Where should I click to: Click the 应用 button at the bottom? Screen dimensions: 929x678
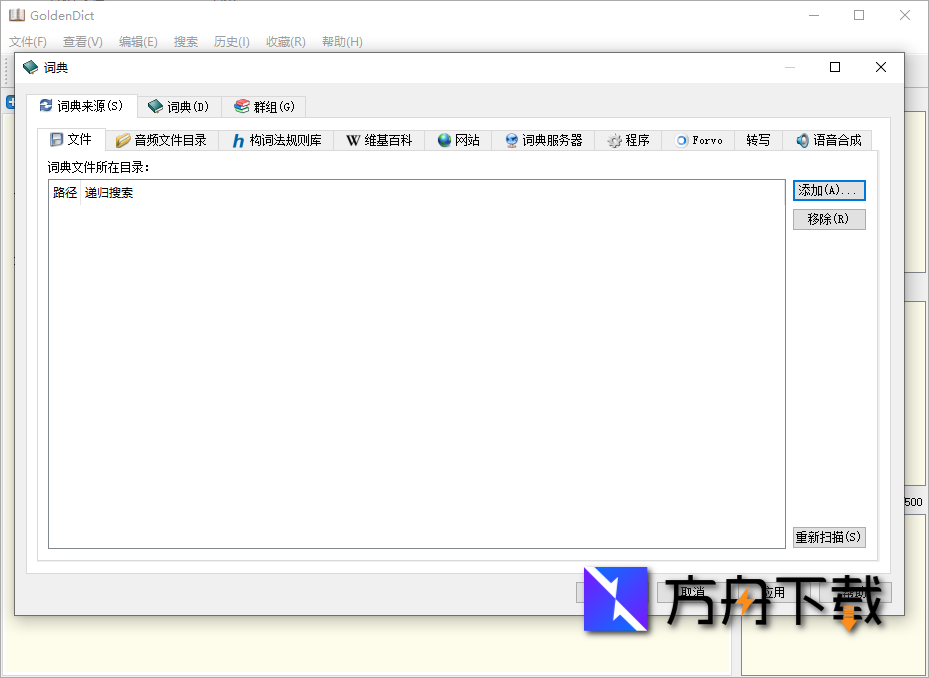click(771, 591)
